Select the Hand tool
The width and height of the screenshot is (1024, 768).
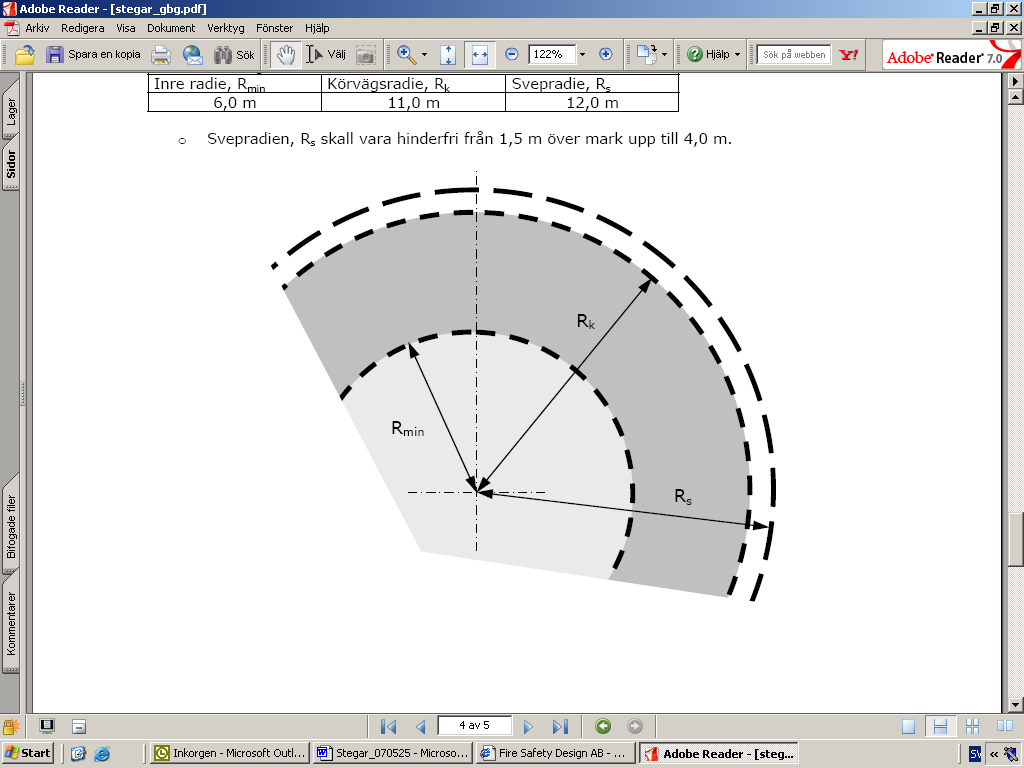[285, 55]
